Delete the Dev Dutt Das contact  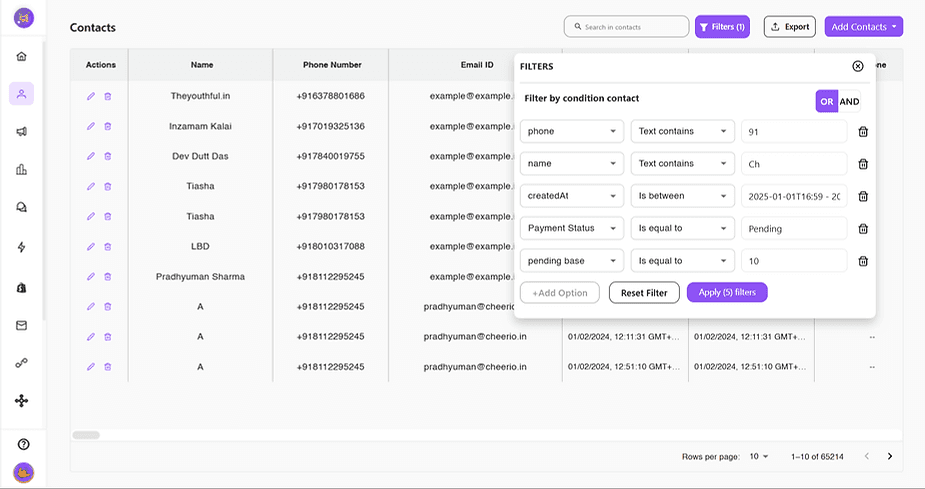pyautogui.click(x=107, y=156)
